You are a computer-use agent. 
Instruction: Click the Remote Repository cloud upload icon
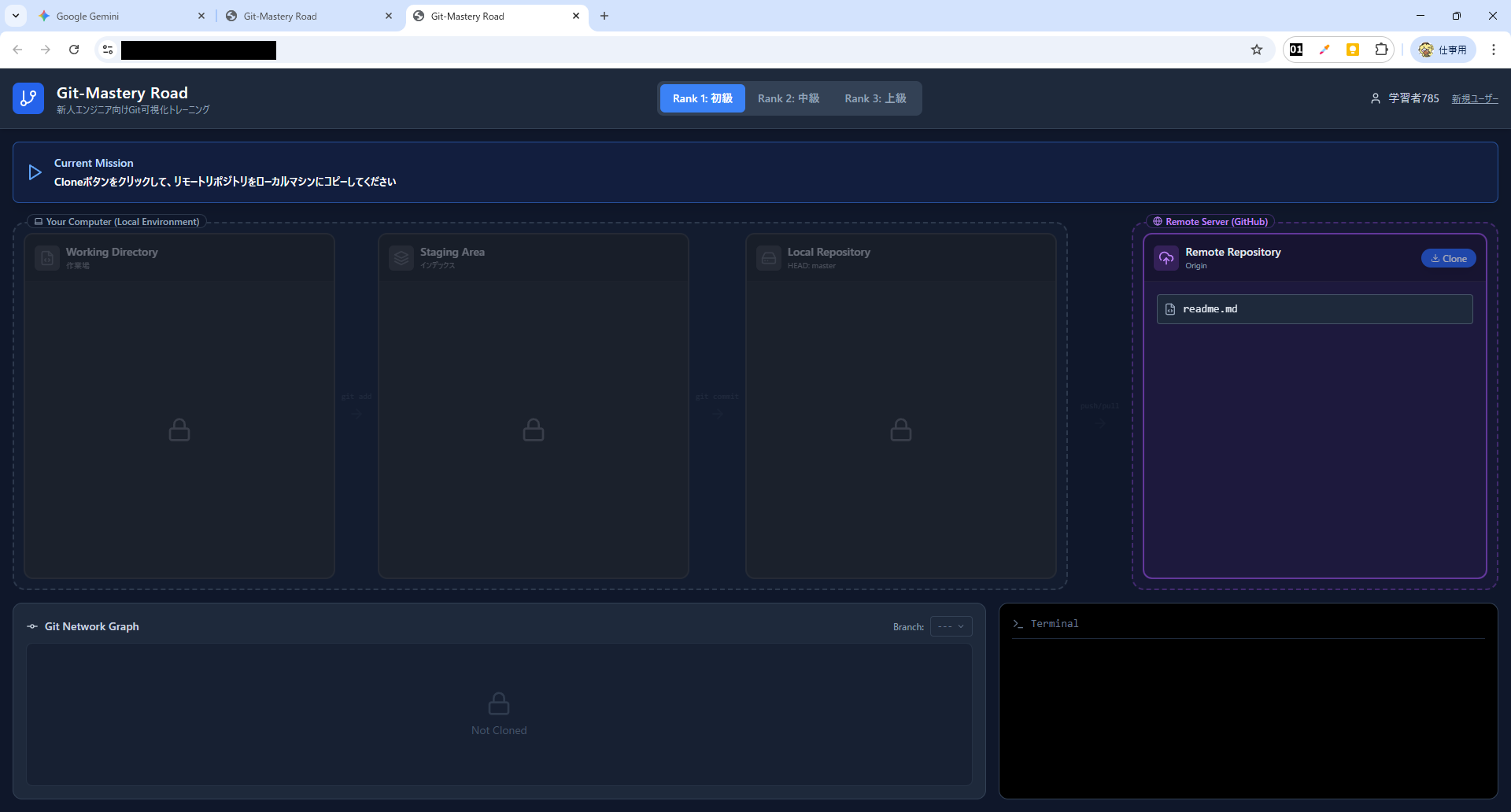point(1166,258)
